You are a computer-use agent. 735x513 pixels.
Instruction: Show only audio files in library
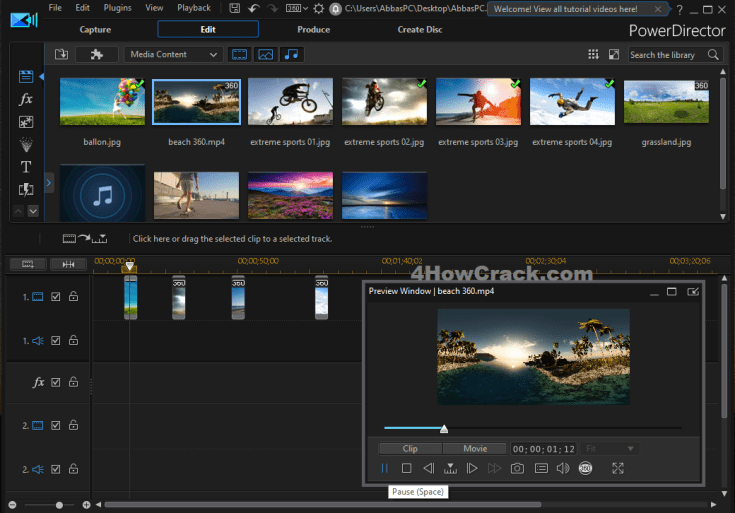291,54
